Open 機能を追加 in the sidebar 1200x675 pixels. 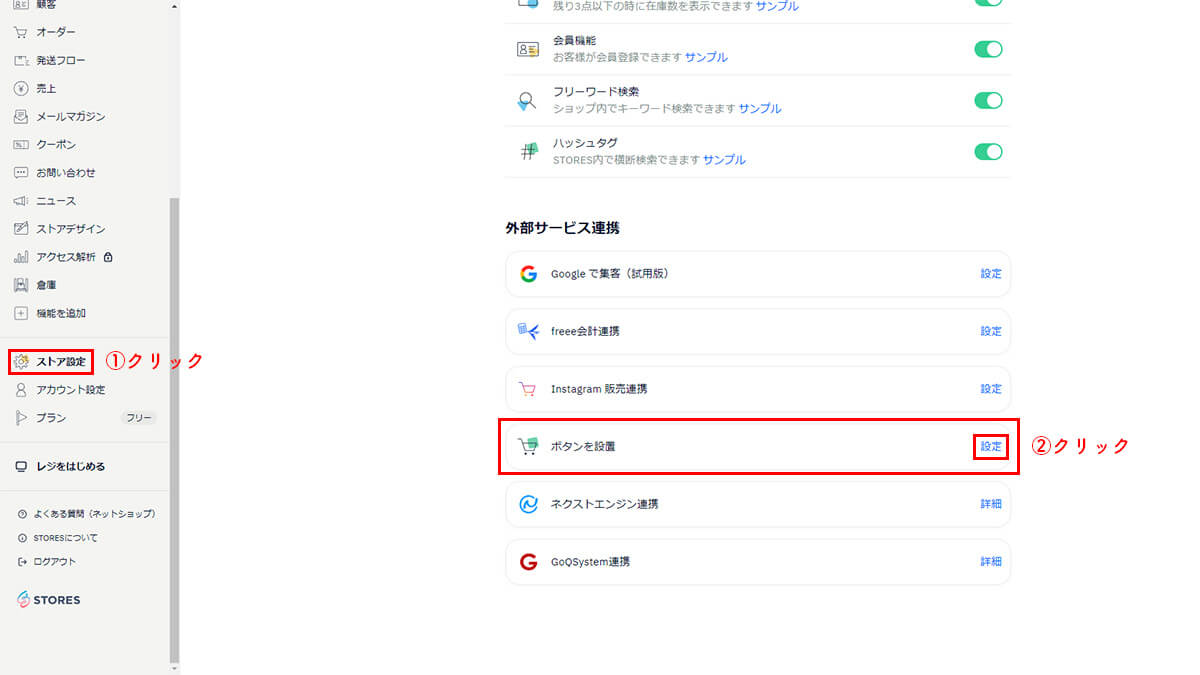[x=61, y=313]
